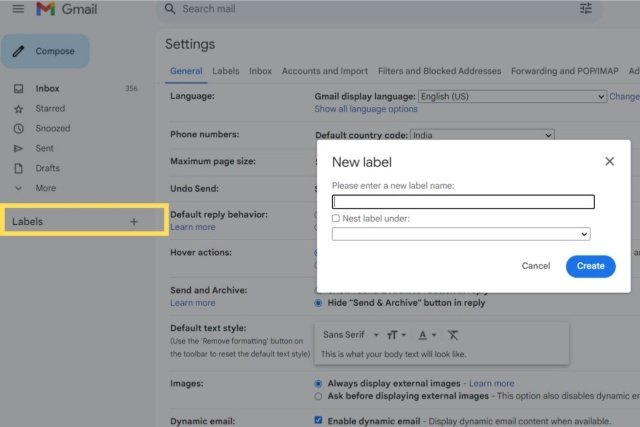Click the Inbox tray icon

(x=18, y=89)
